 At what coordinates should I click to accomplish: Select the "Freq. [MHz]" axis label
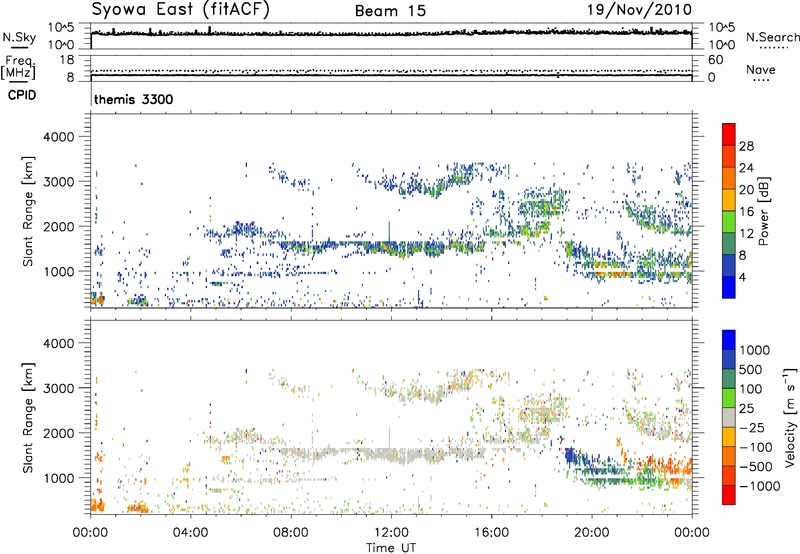pyautogui.click(x=19, y=68)
